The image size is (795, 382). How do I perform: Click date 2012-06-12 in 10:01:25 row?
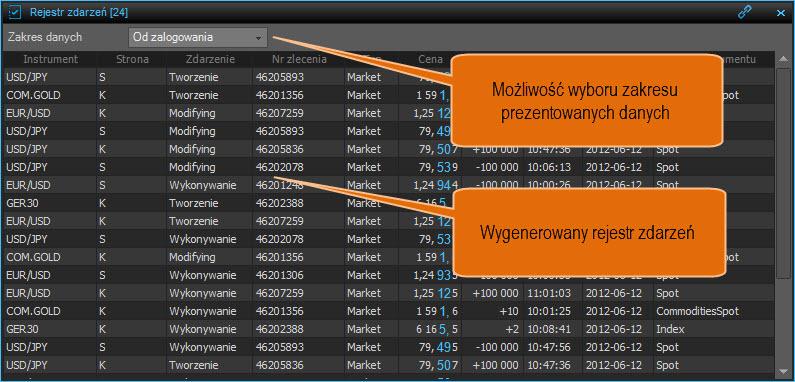pos(613,311)
